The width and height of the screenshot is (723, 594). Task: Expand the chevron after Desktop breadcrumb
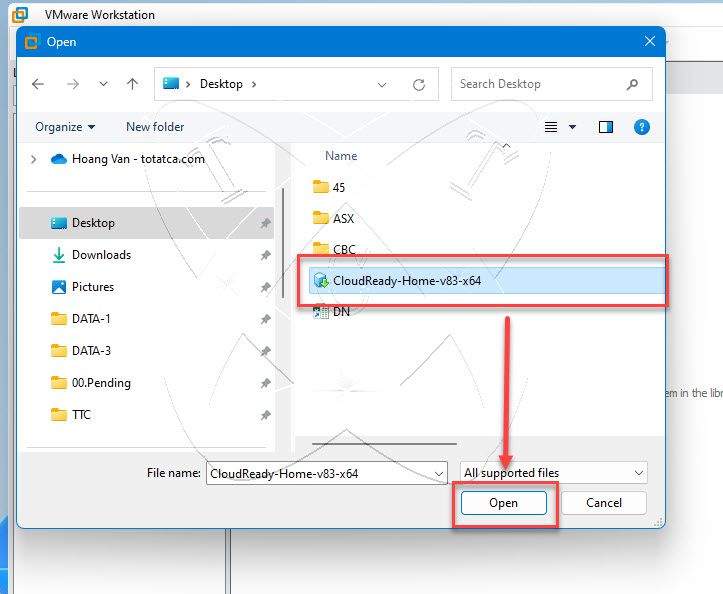pyautogui.click(x=254, y=84)
